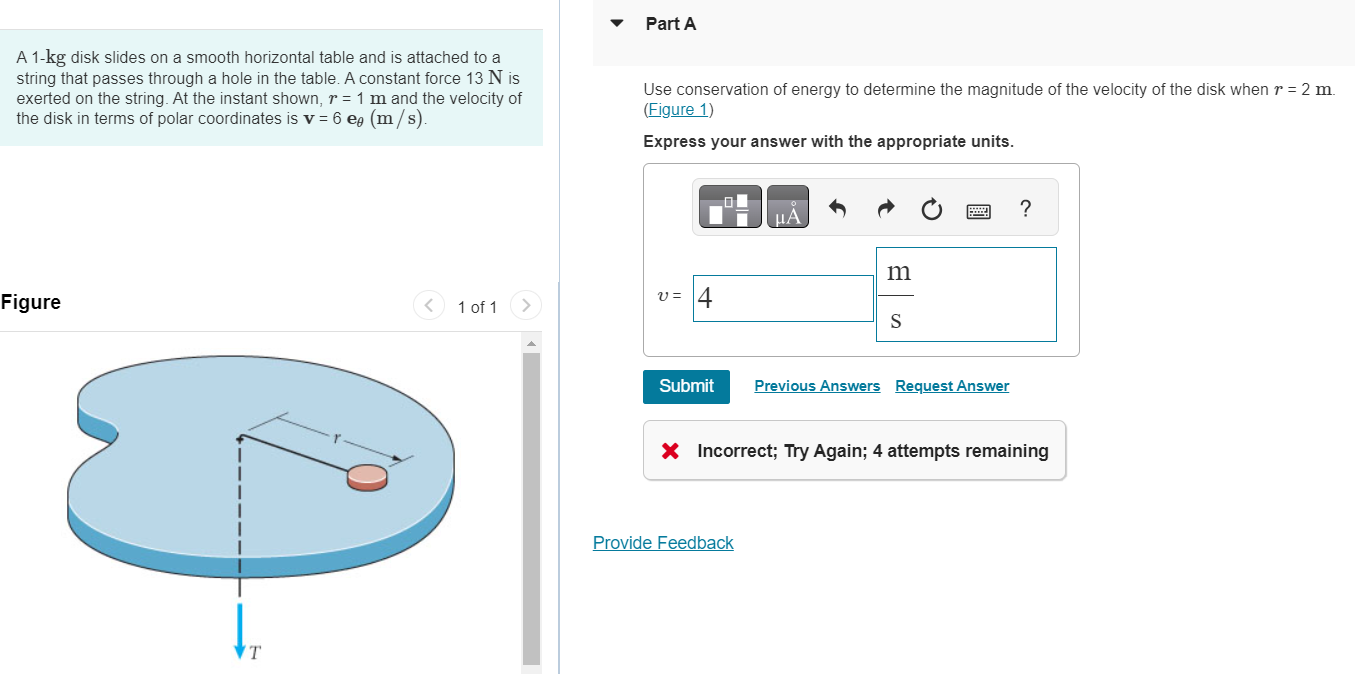1355x674 pixels.
Task: Redo the last answer edit
Action: click(x=884, y=208)
